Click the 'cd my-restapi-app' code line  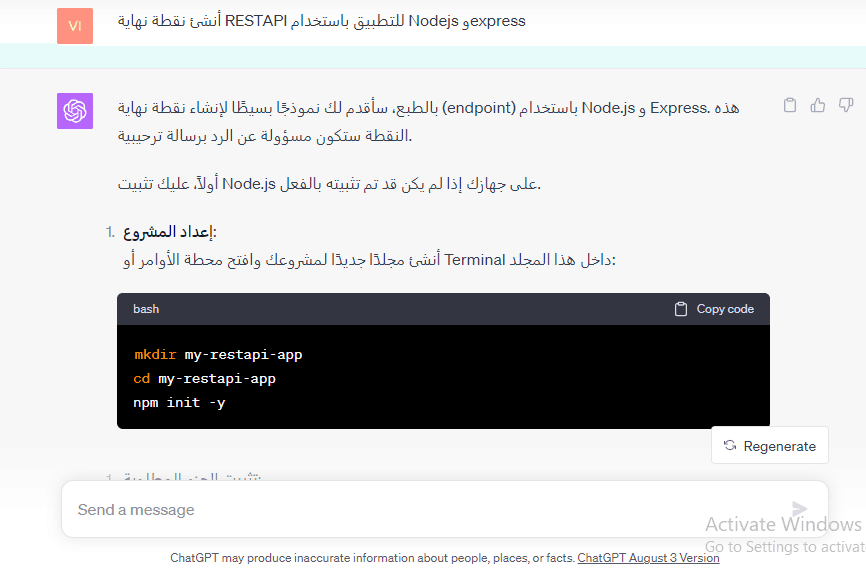[x=204, y=379]
